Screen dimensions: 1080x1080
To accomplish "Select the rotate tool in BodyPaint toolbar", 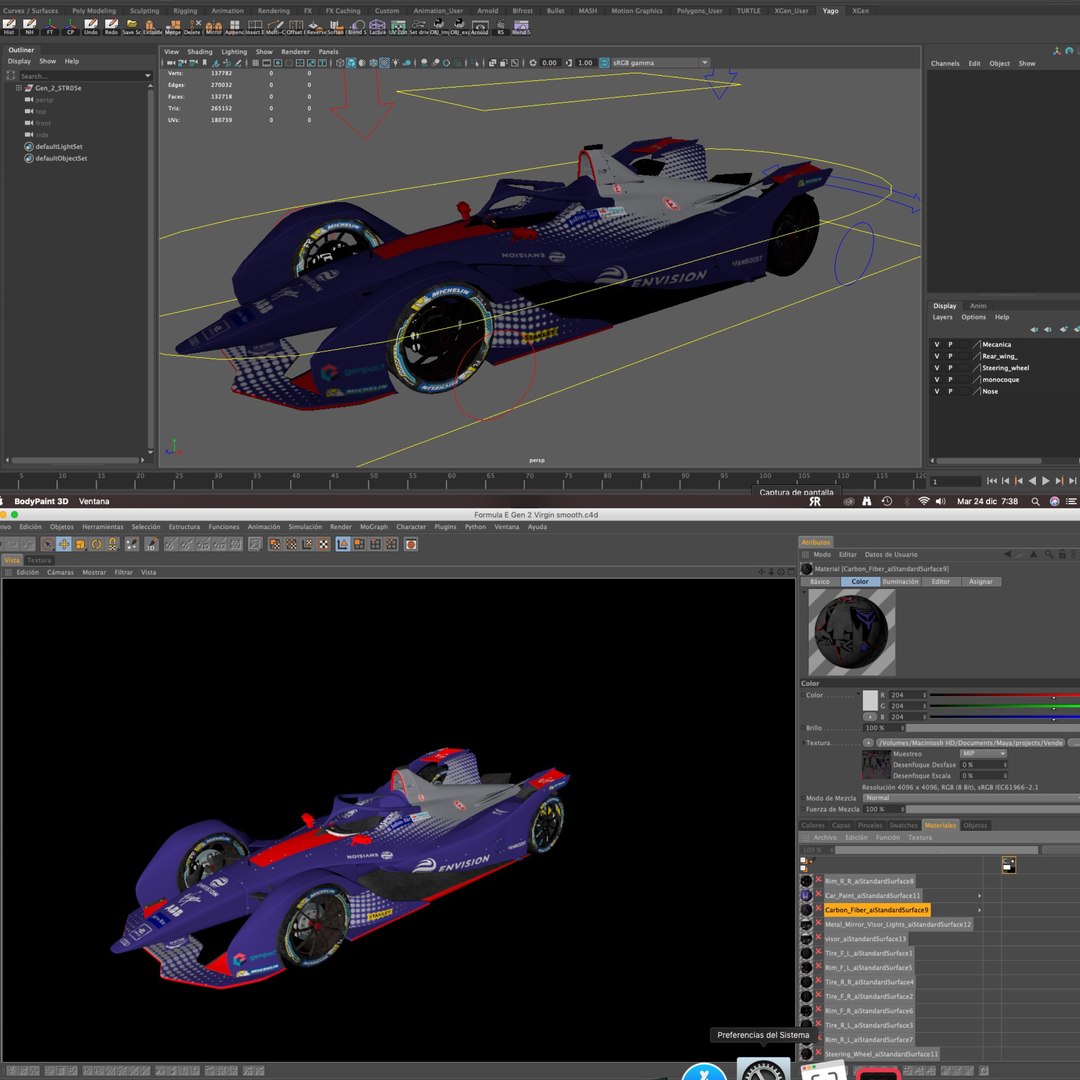I will point(96,544).
